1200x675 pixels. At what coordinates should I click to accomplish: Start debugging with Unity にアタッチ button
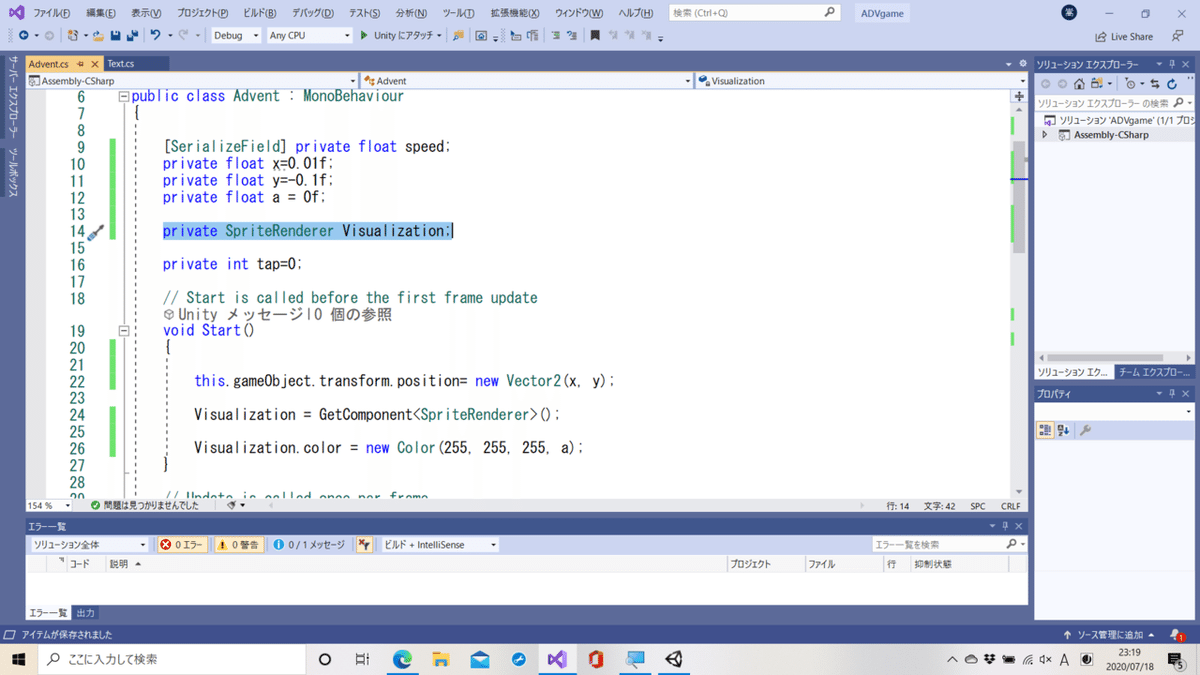click(402, 35)
